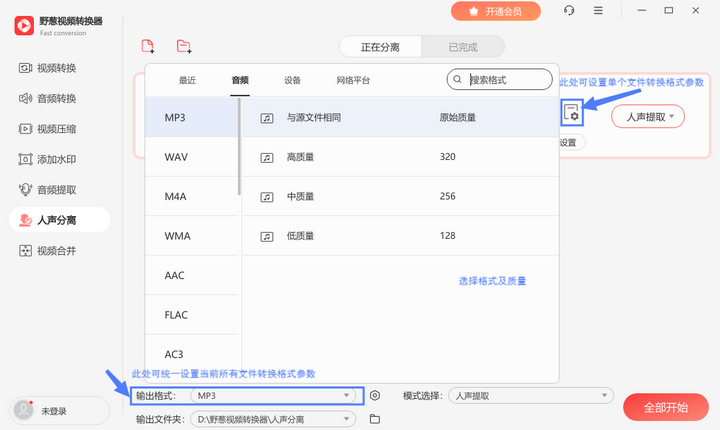The height and width of the screenshot is (430, 720).
Task: Open 添加水印 in sidebar
Action: (x=48, y=159)
